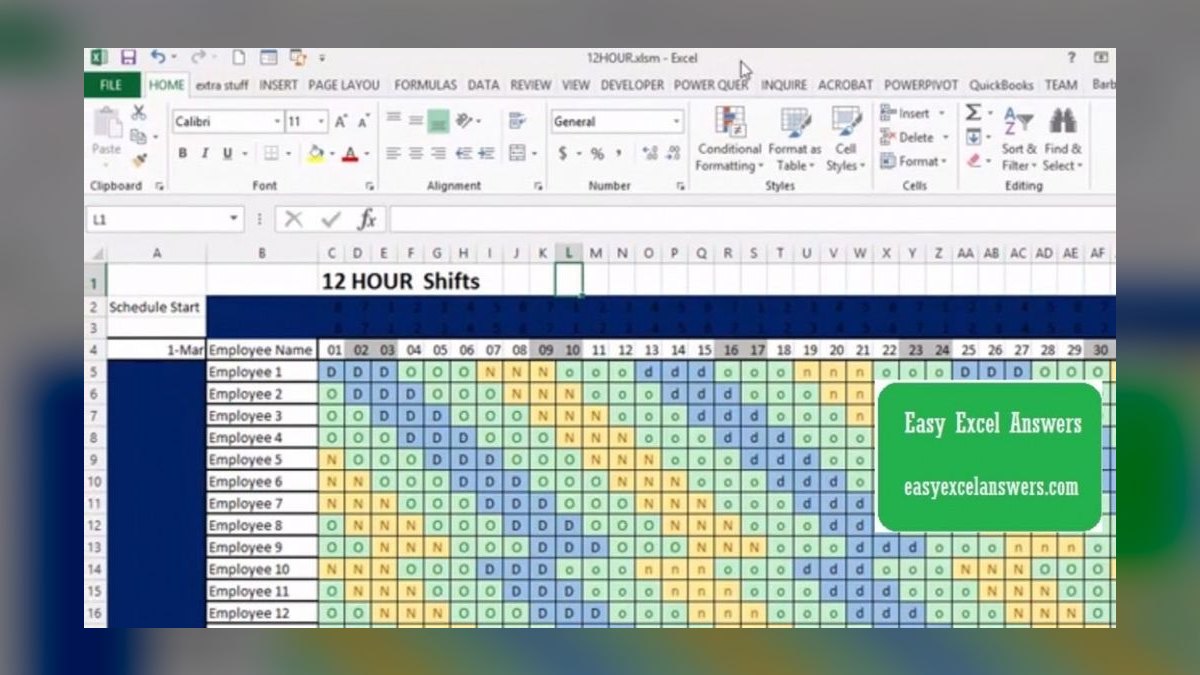Expand the Merge & Center dropdown
This screenshot has height=675, width=1200.
[534, 153]
